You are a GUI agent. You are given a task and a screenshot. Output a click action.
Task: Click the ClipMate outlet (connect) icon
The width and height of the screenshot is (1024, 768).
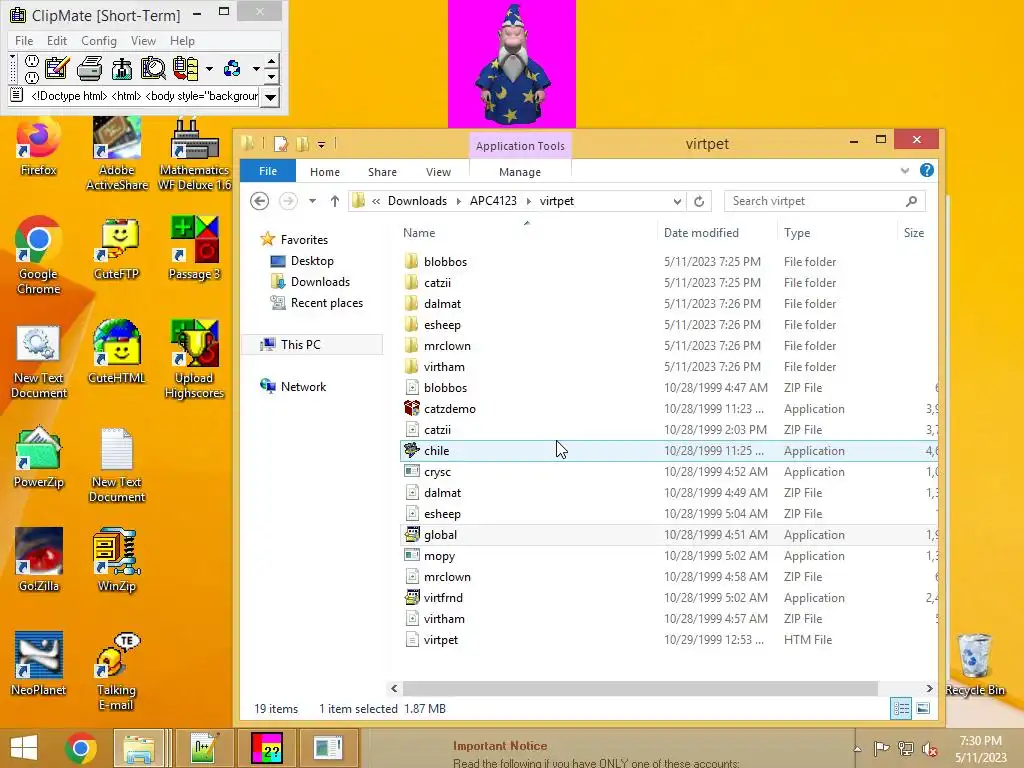31,69
